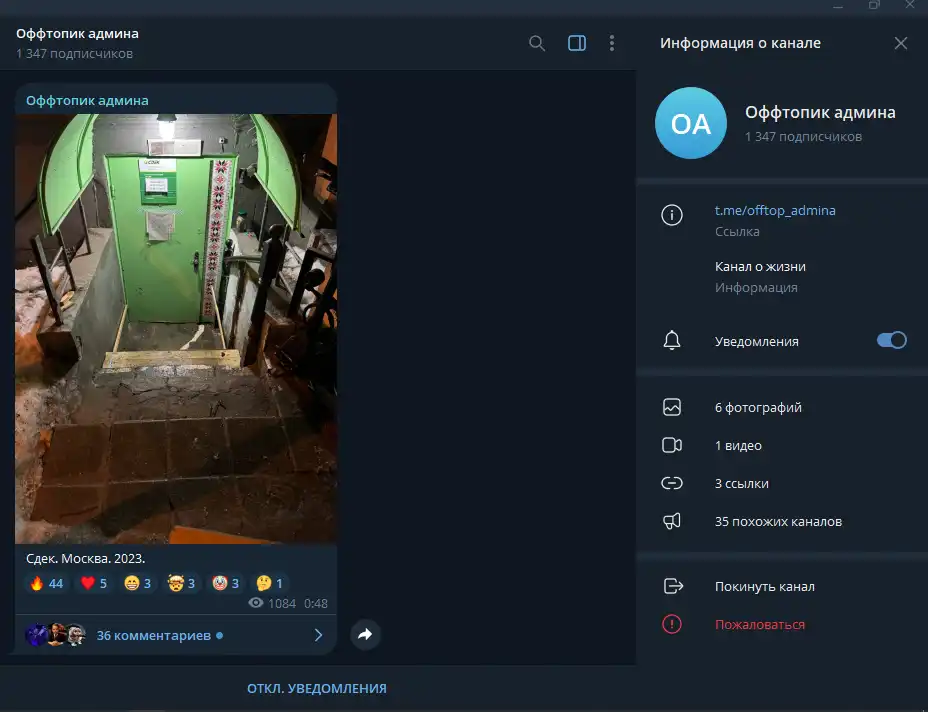Toggle the grinning face reaction with 3
928x712 pixels.
(138, 584)
